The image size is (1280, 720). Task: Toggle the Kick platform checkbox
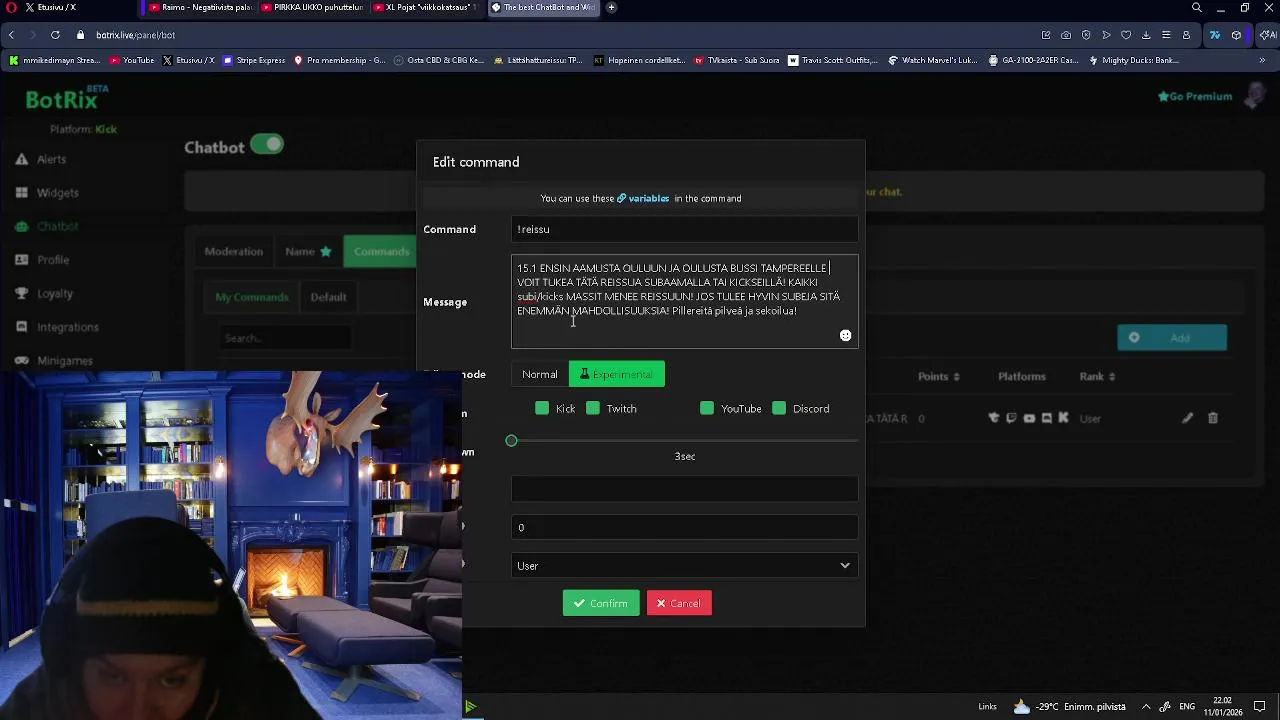pos(542,408)
